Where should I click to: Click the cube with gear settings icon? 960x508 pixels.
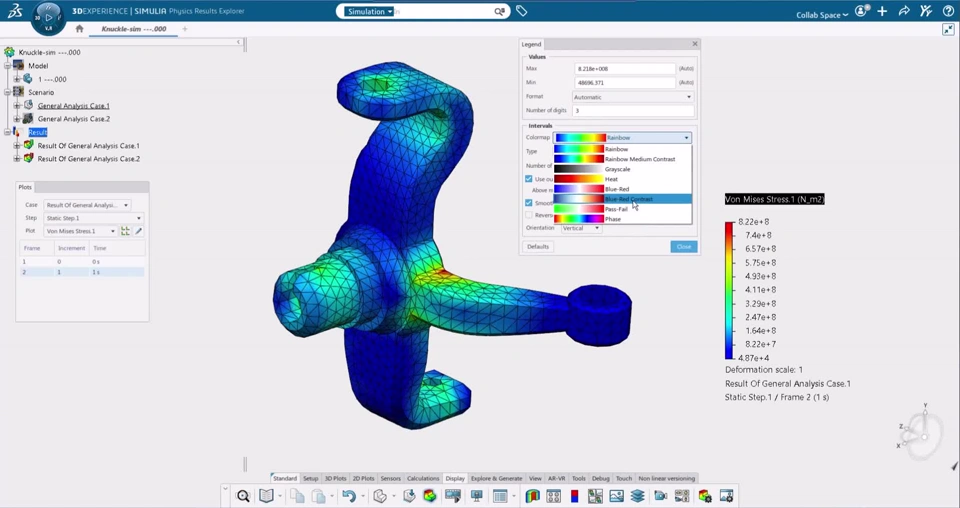coord(705,496)
